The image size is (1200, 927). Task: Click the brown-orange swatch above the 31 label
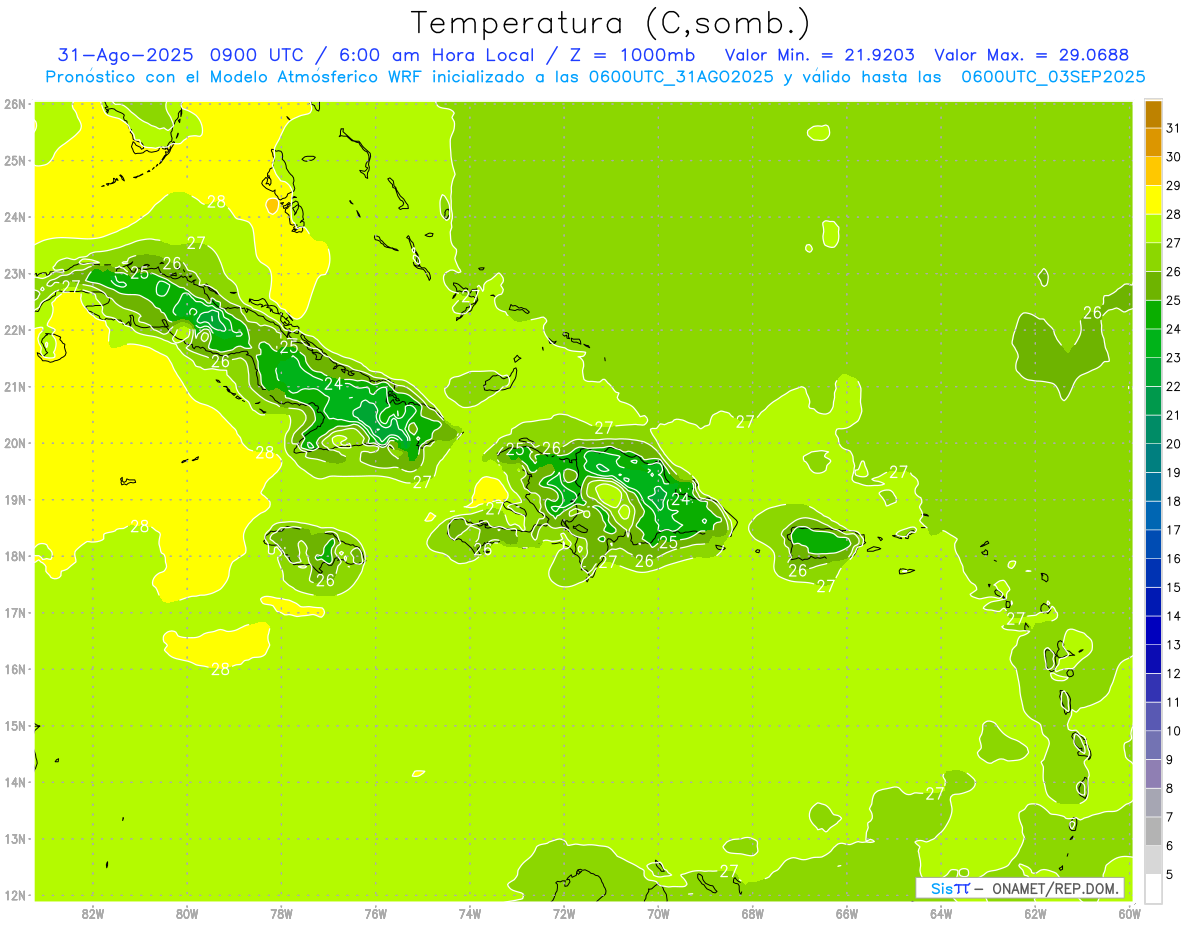pos(1153,114)
